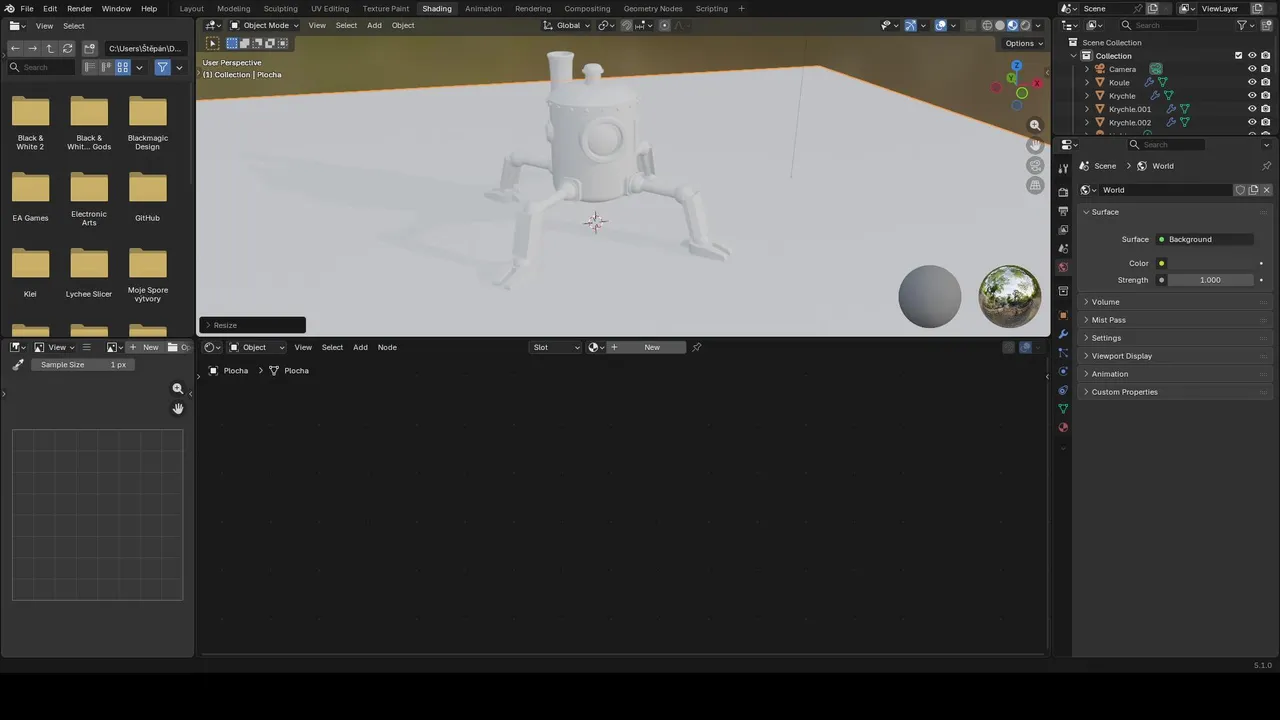1280x720 pixels.
Task: Select the sample color eyedropper tool
Action: point(17,365)
